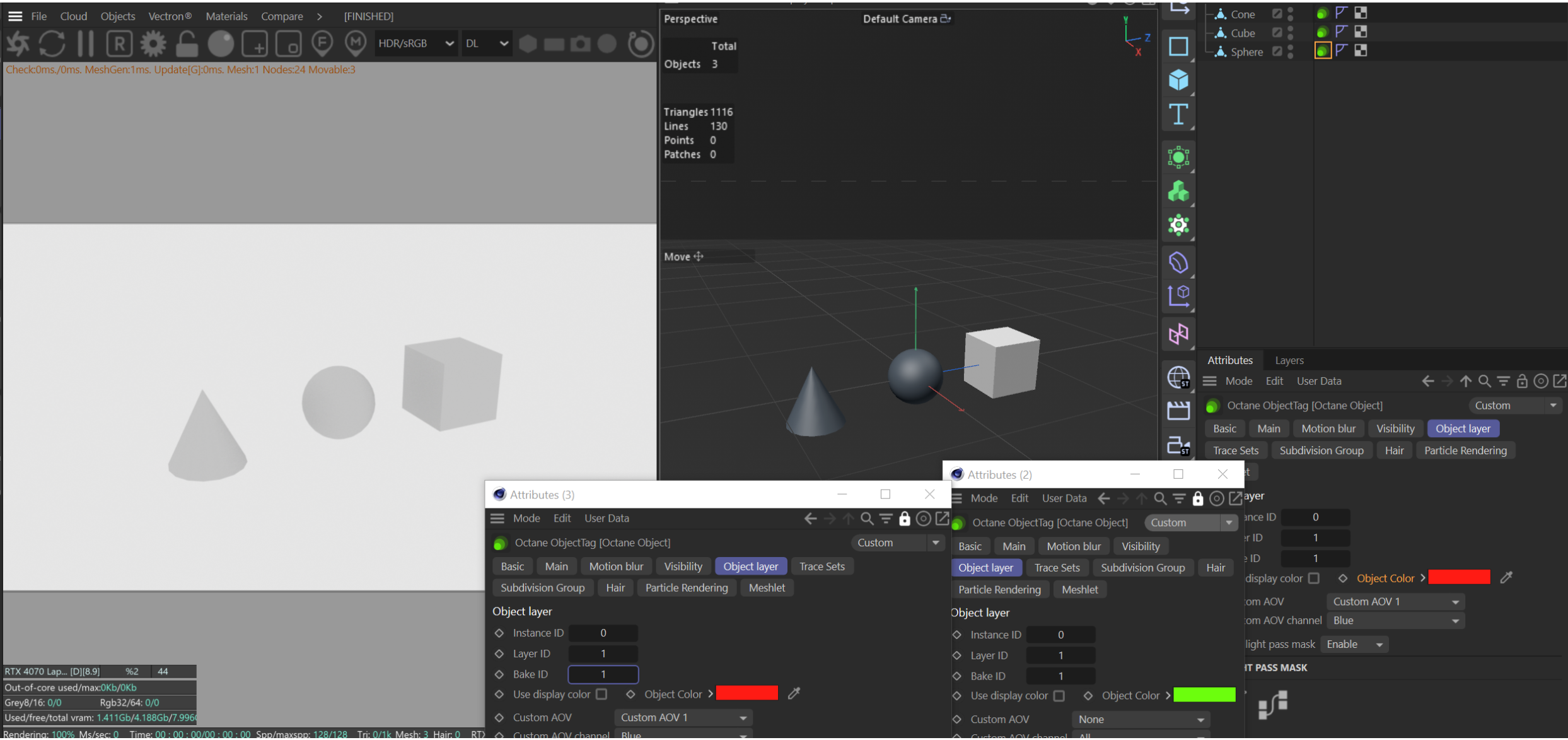Open Trace Sets tab in Attributes (3)

(x=822, y=567)
